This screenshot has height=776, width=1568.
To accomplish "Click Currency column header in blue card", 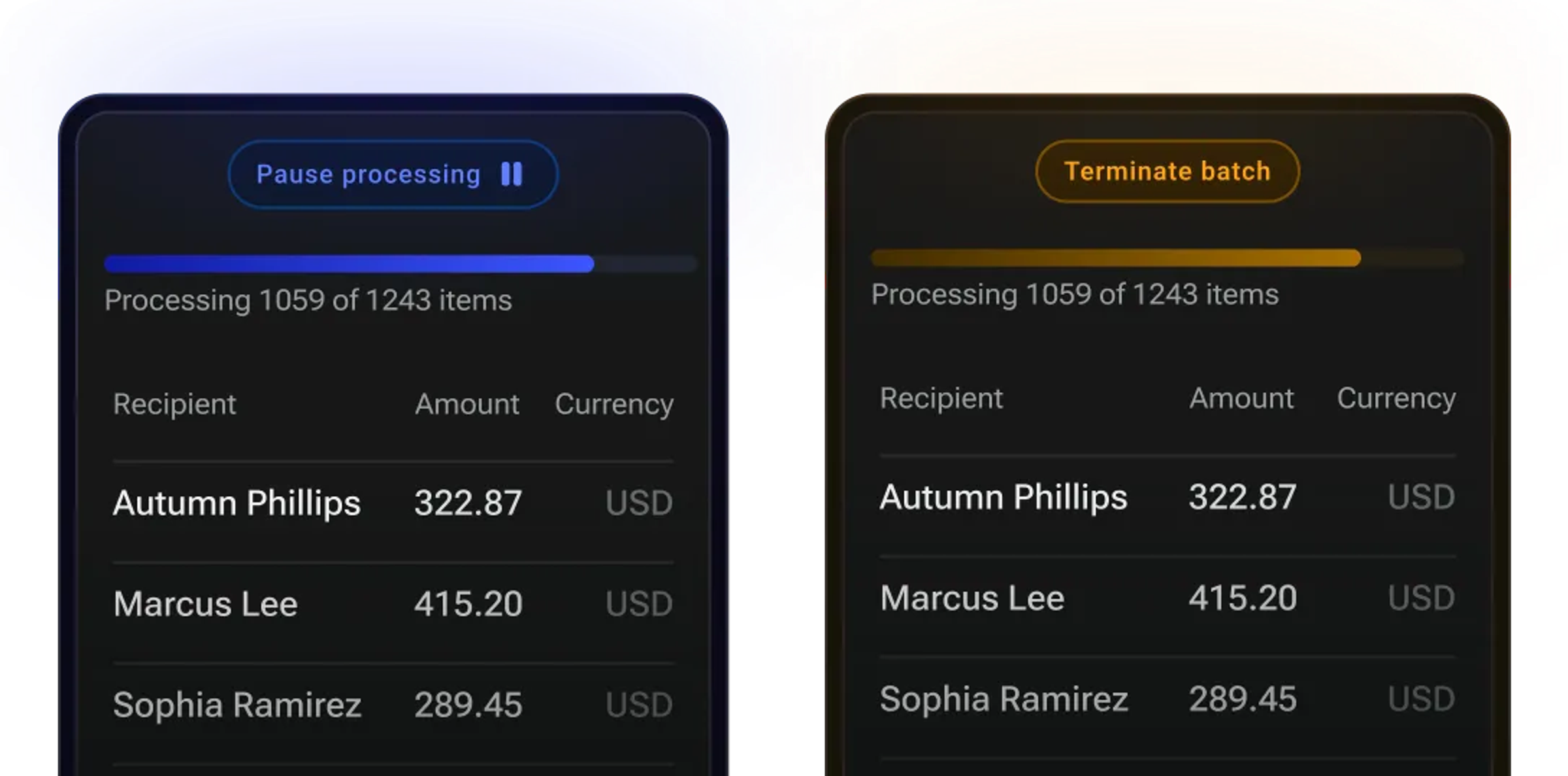I will (x=614, y=405).
